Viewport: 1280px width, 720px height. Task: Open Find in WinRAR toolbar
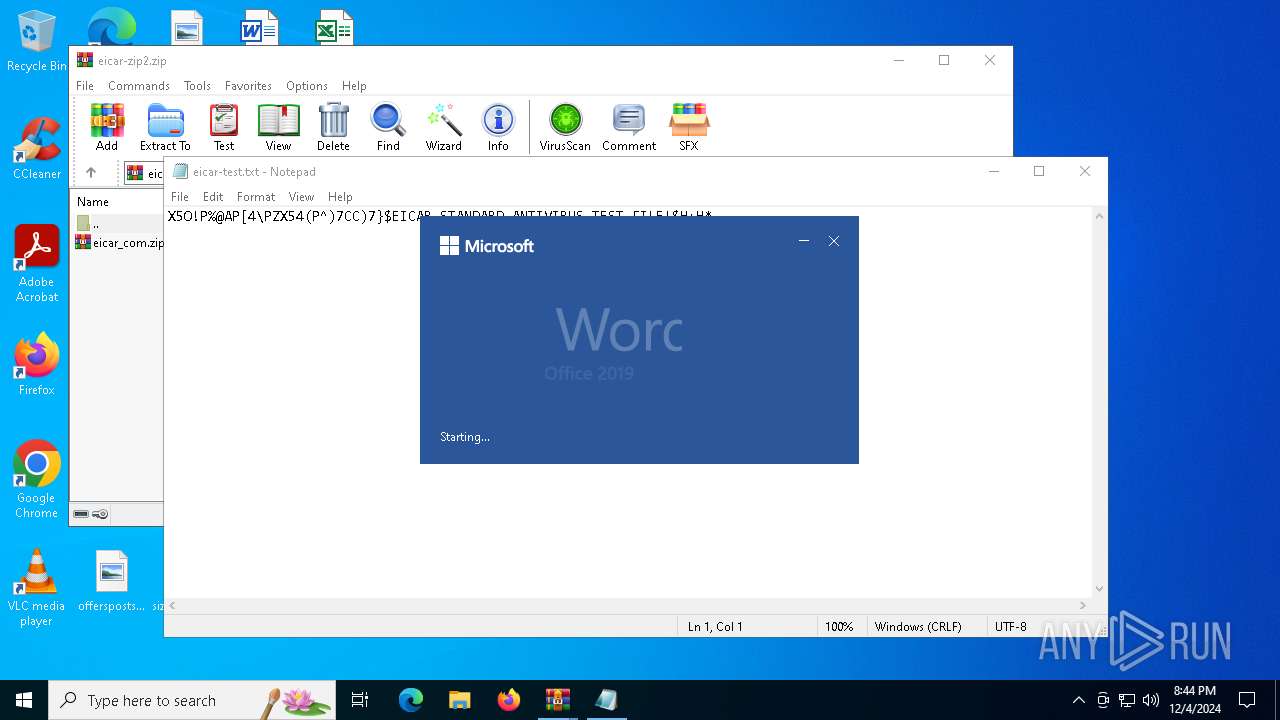(x=388, y=127)
